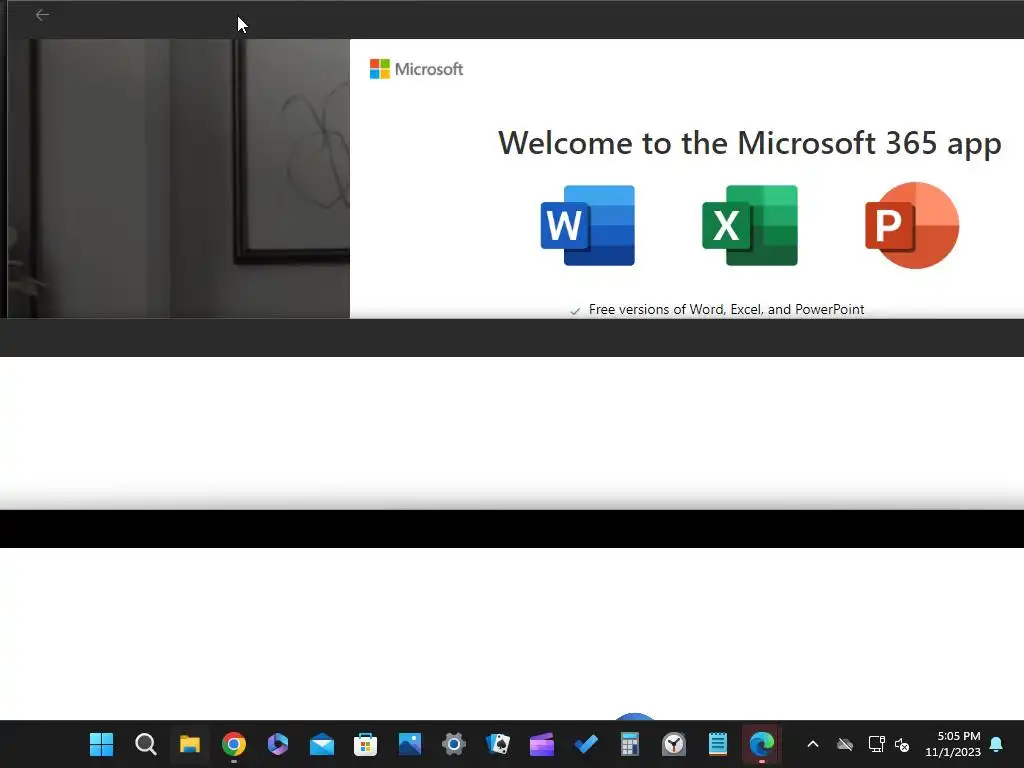Screen dimensions: 1024x768
Task: Open the Photos app from taskbar
Action: (410, 744)
